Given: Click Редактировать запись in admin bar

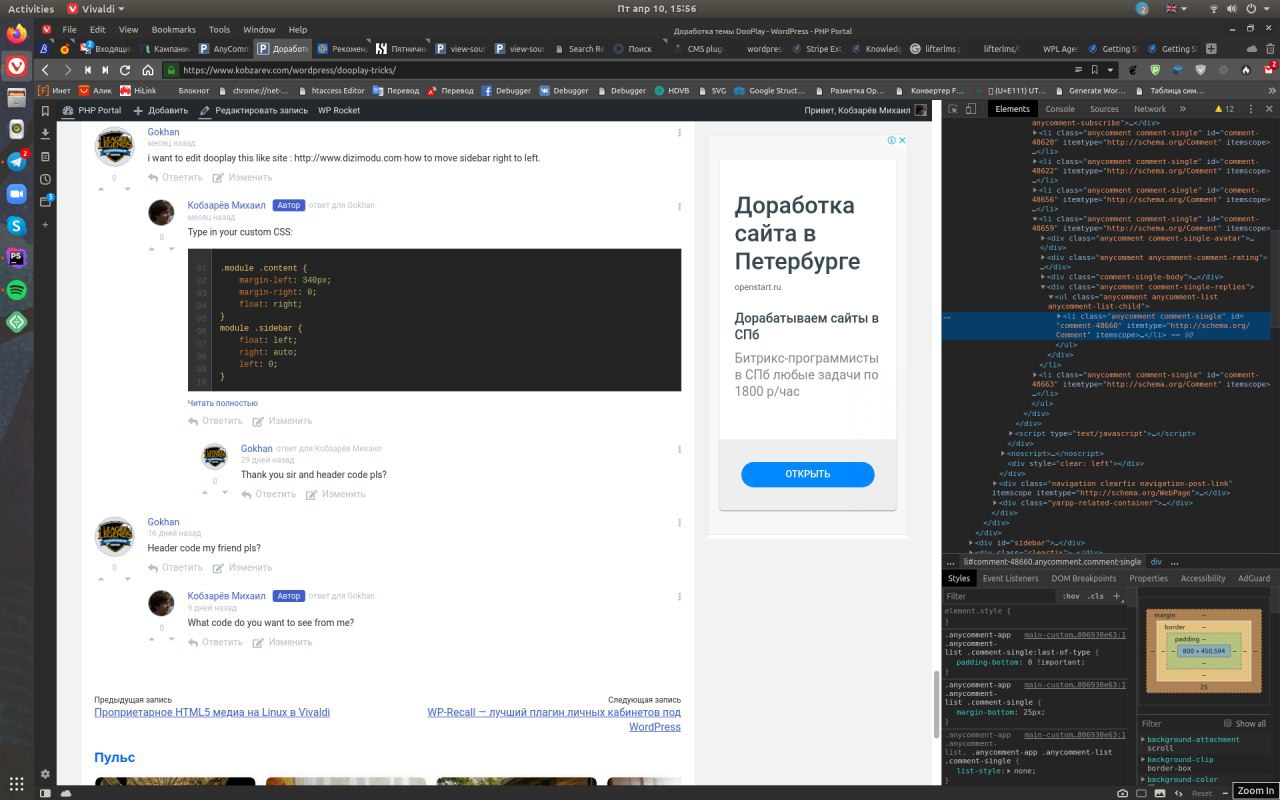Looking at the screenshot, I should coord(253,110).
